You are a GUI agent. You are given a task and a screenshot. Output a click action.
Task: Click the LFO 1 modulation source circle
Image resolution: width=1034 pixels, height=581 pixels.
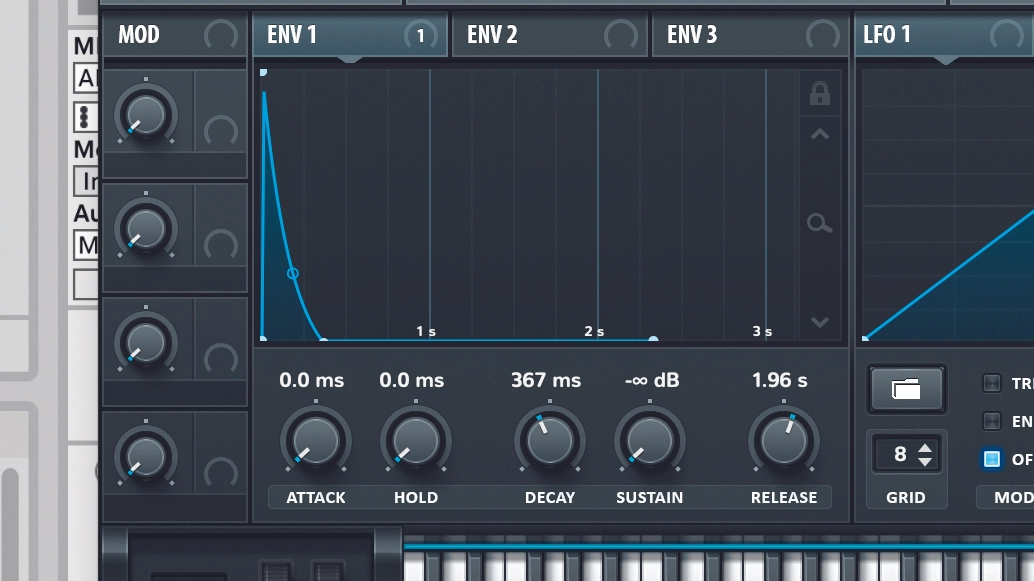(1007, 35)
